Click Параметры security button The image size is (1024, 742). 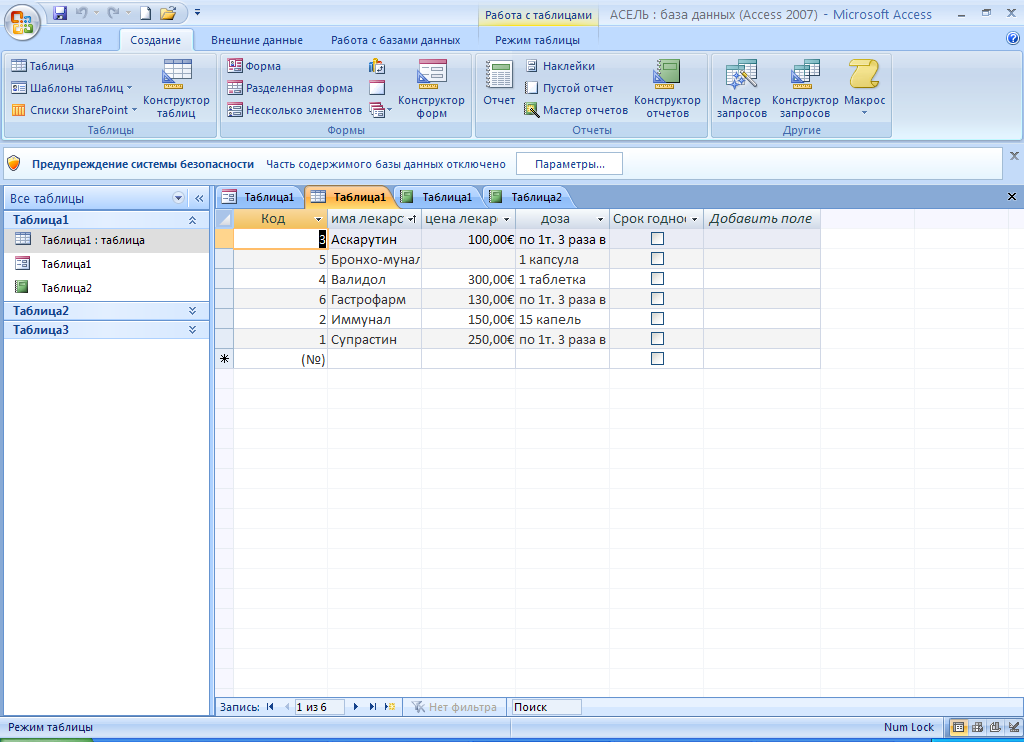coord(569,164)
